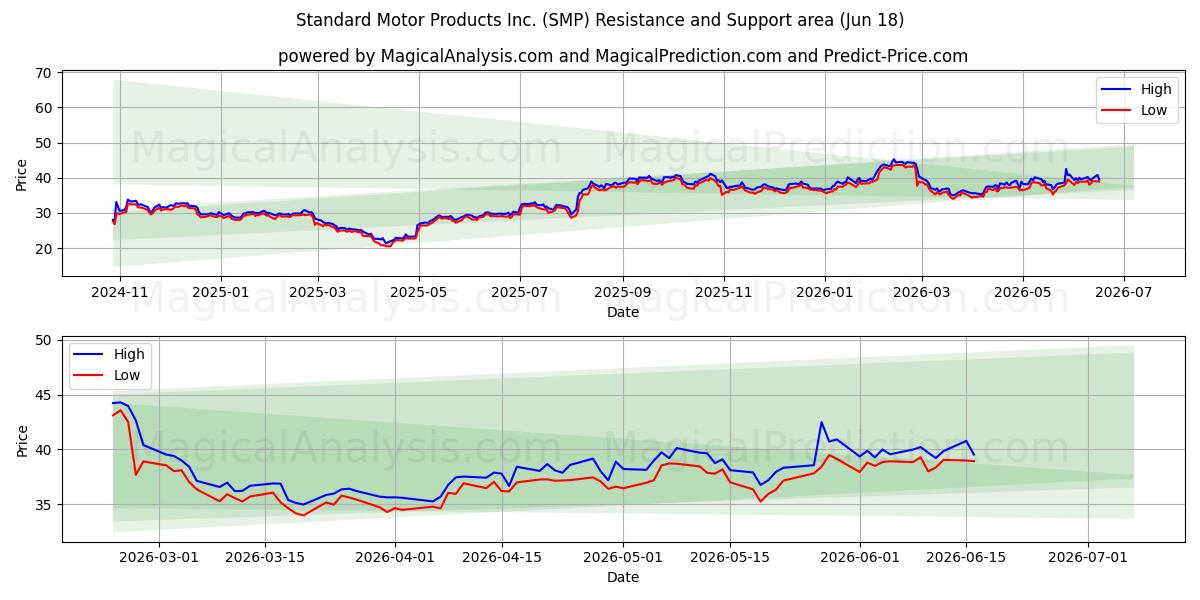This screenshot has width=1200, height=600.
Task: Click the '2025-05' date tick label
Action: [418, 292]
